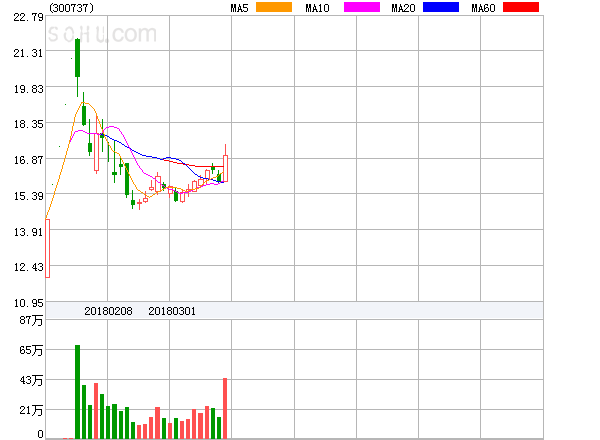Click the magenta MA10 legend swatch
Image resolution: width=600 pixels, height=440 pixels.
point(362,7)
